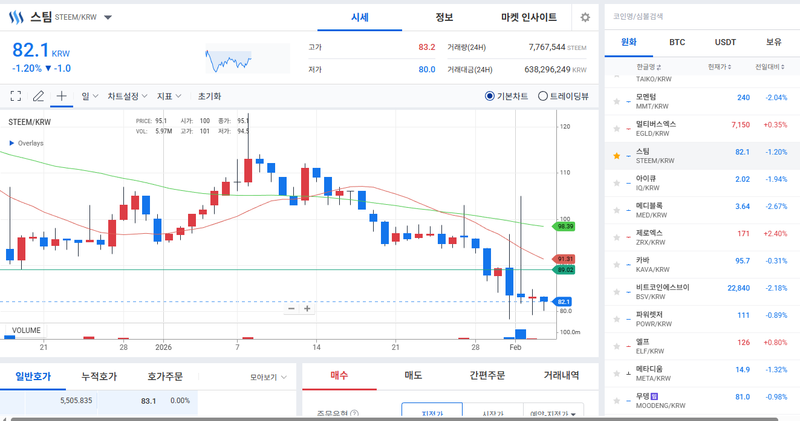Click the coin name search field
The width and height of the screenshot is (800, 421).
click(700, 16)
